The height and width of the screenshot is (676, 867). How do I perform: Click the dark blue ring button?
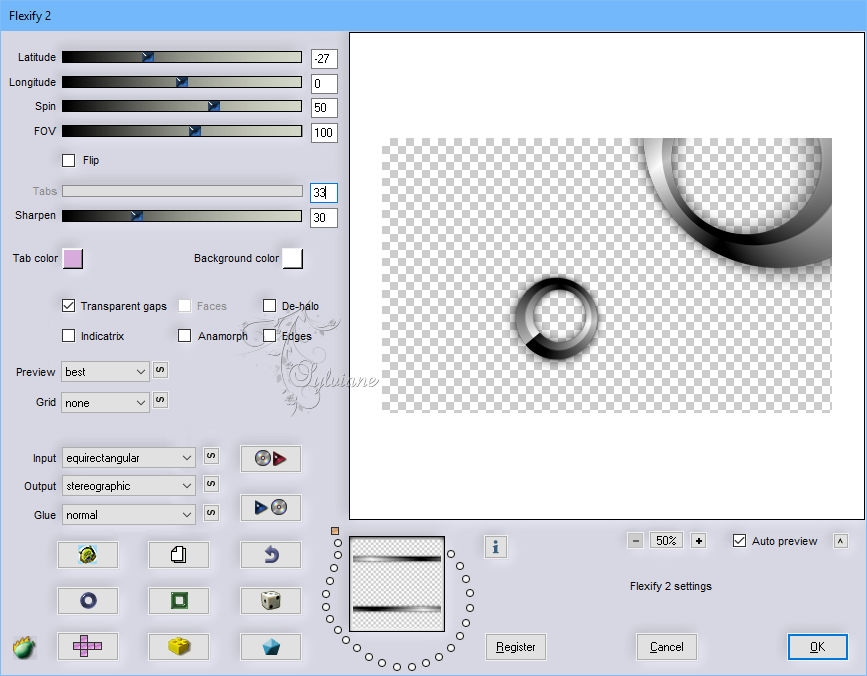click(87, 600)
